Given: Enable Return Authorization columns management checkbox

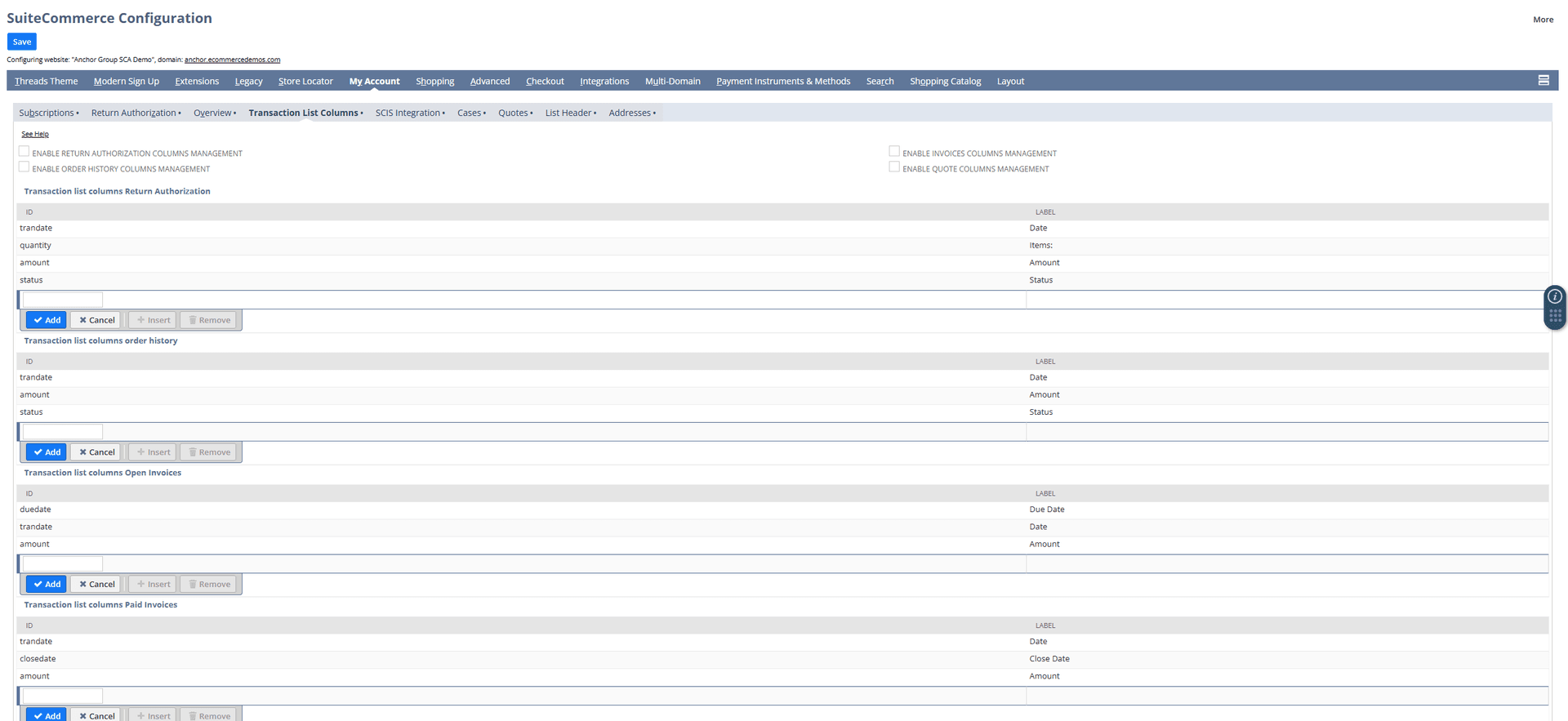Looking at the screenshot, I should coord(24,152).
